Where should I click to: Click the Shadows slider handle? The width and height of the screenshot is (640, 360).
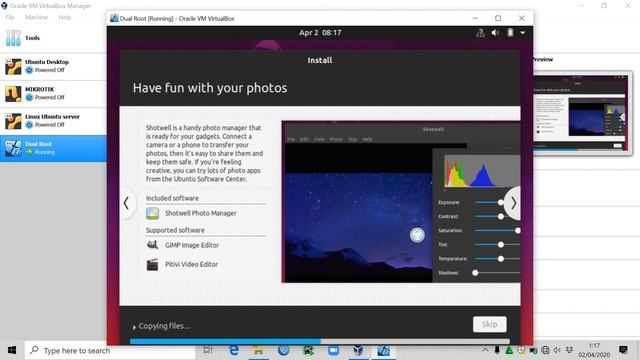pyautogui.click(x=475, y=273)
